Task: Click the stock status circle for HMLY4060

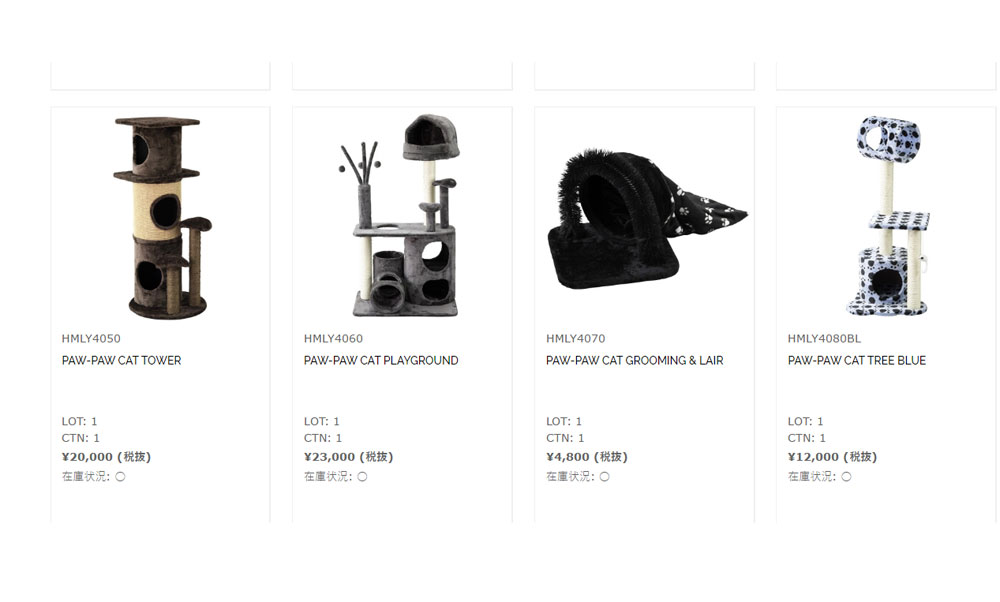Action: point(362,476)
